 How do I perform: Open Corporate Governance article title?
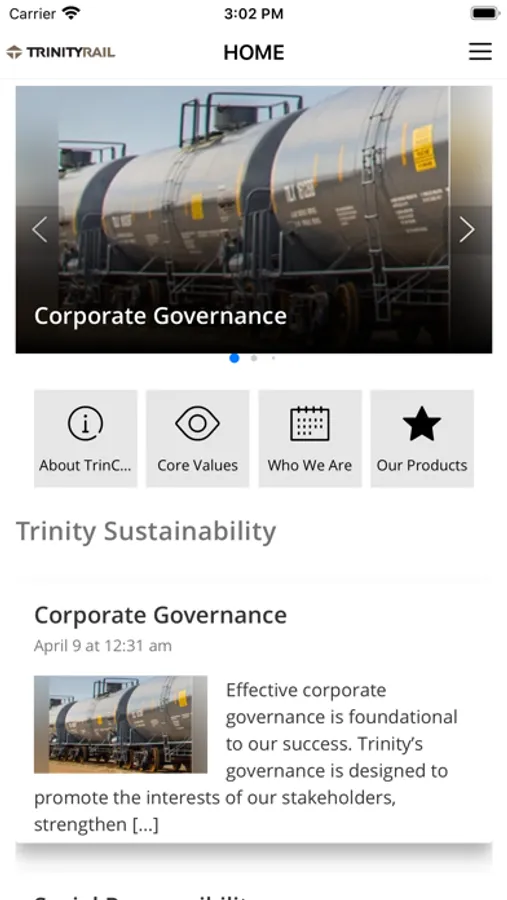pos(160,615)
